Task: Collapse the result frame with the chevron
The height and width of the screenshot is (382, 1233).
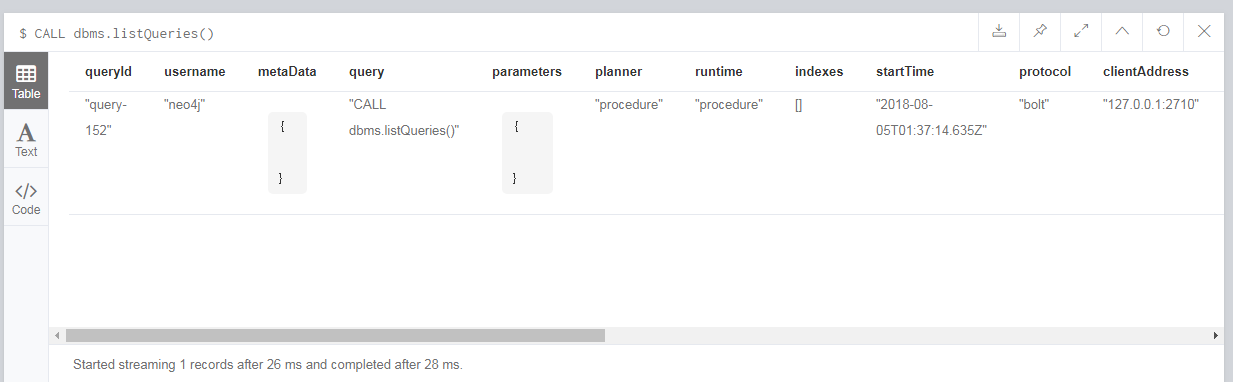Action: tap(1122, 31)
